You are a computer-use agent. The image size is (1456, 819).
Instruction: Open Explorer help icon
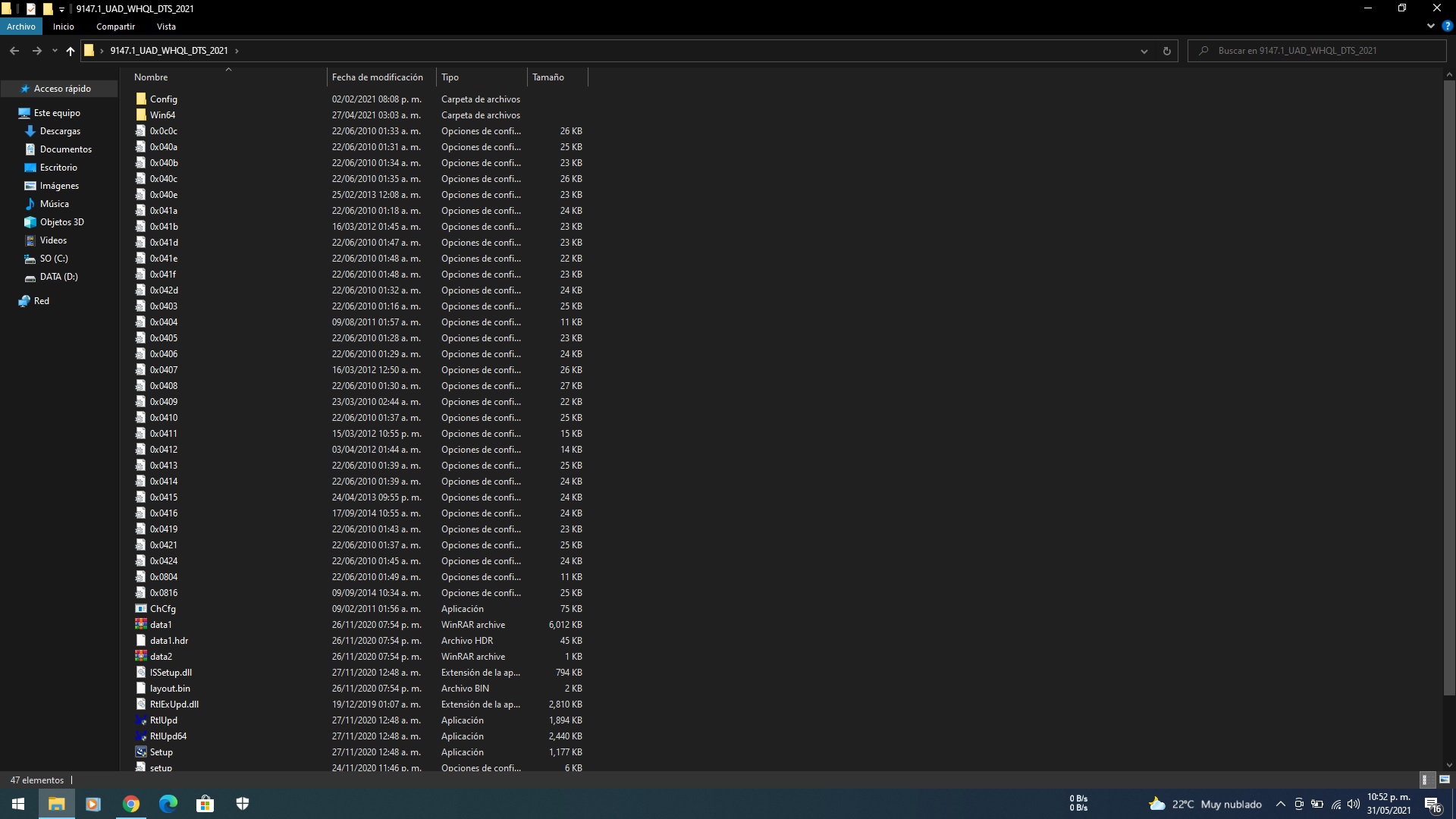click(x=1447, y=26)
